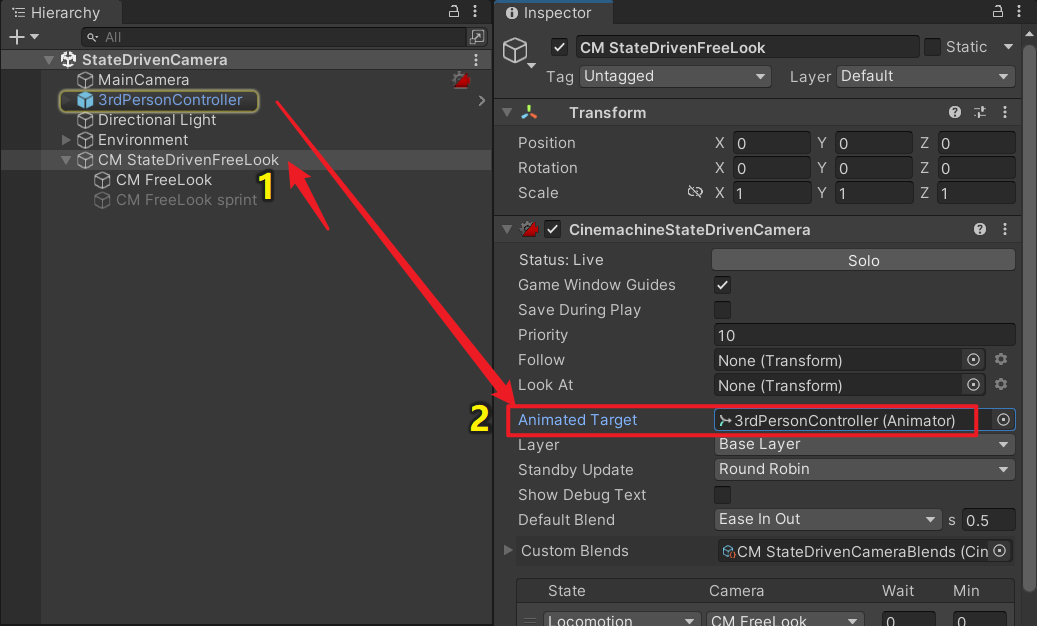
Task: Click the Follow field object picker circle
Action: 973,360
